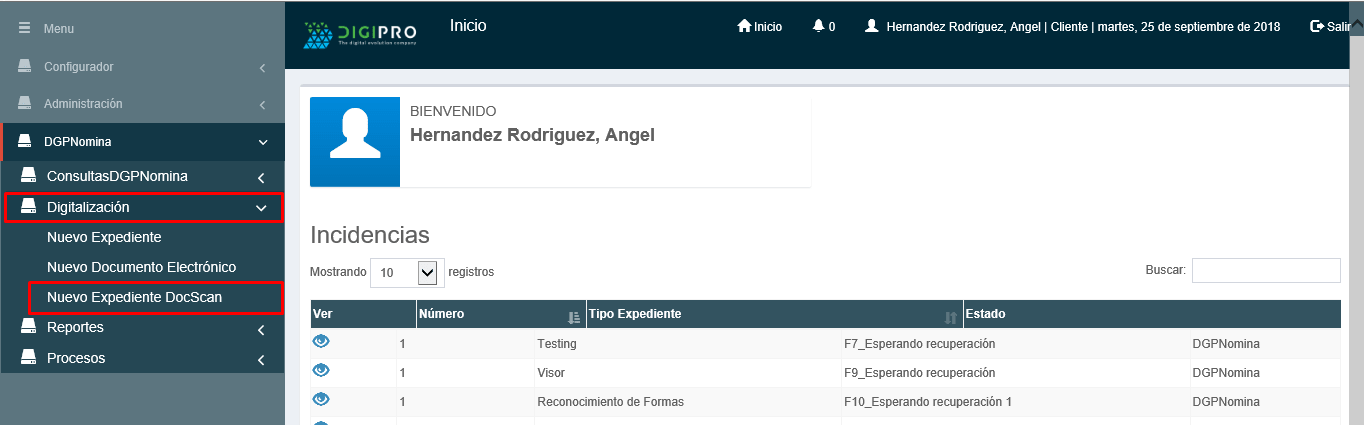View the Visor incident via eye icon
This screenshot has height=425, width=1364.
pyautogui.click(x=322, y=370)
